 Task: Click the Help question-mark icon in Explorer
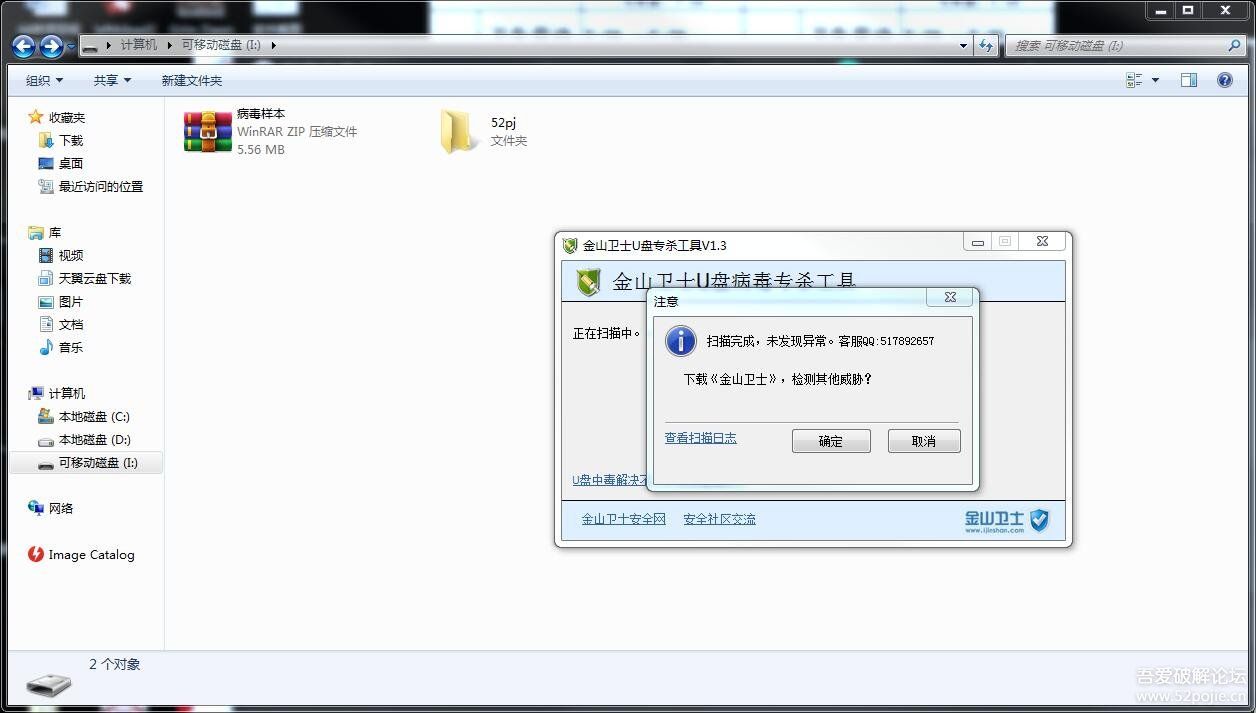coord(1225,80)
